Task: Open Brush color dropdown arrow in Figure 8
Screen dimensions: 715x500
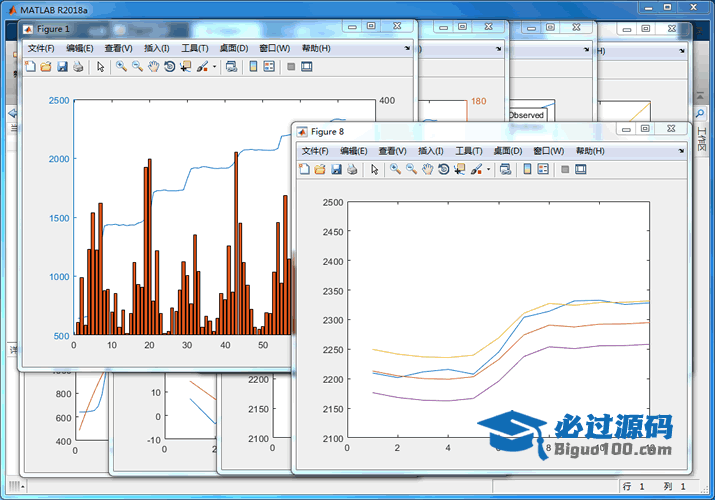Action: click(488, 170)
